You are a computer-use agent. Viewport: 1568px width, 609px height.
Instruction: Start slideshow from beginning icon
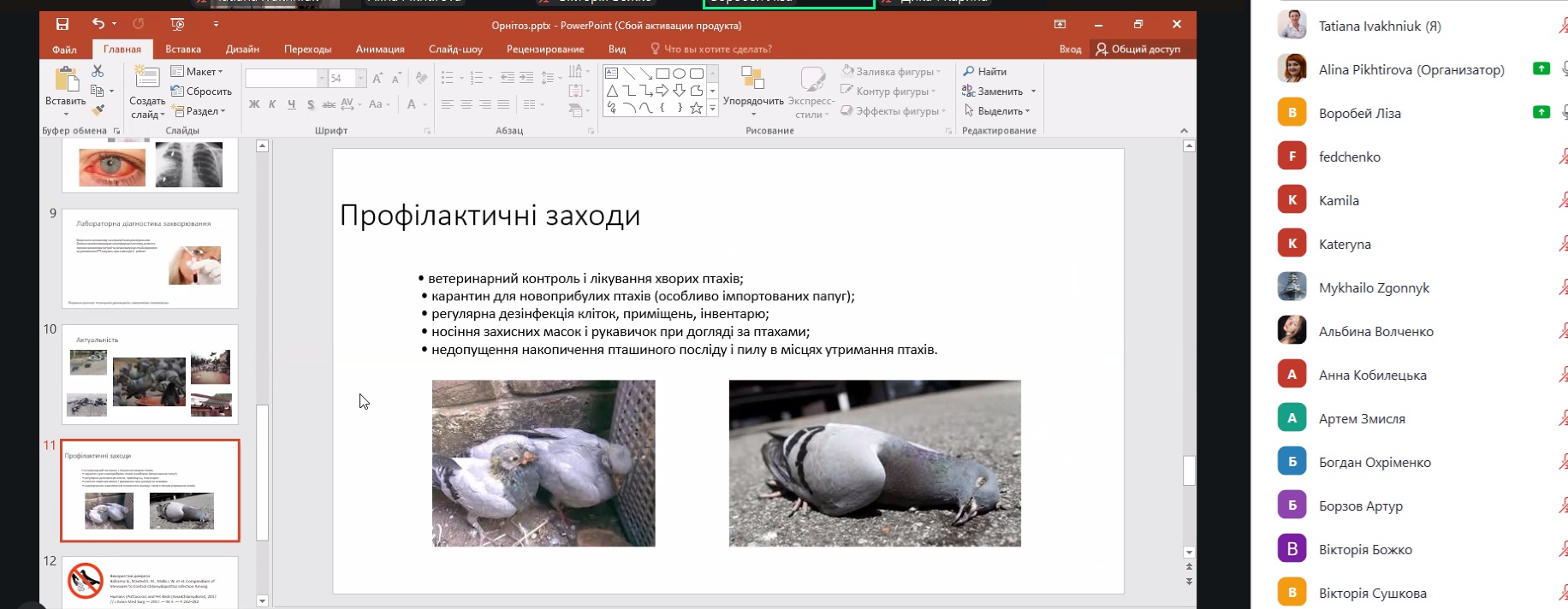pyautogui.click(x=177, y=24)
